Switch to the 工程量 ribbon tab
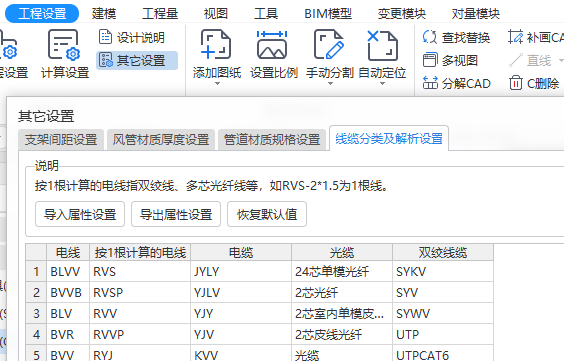Image resolution: width=564 pixels, height=361 pixels. [x=160, y=14]
